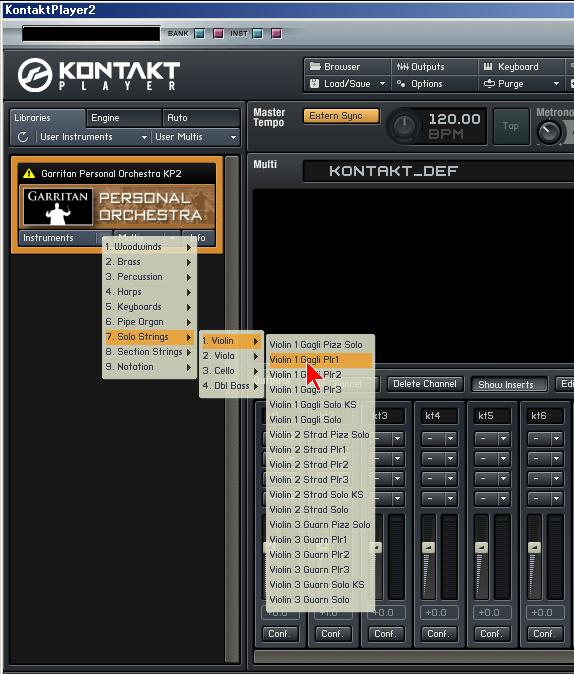Image resolution: width=574 pixels, height=674 pixels.
Task: Select Violin 1 Gagli Pizz Solo
Action: pyautogui.click(x=320, y=345)
